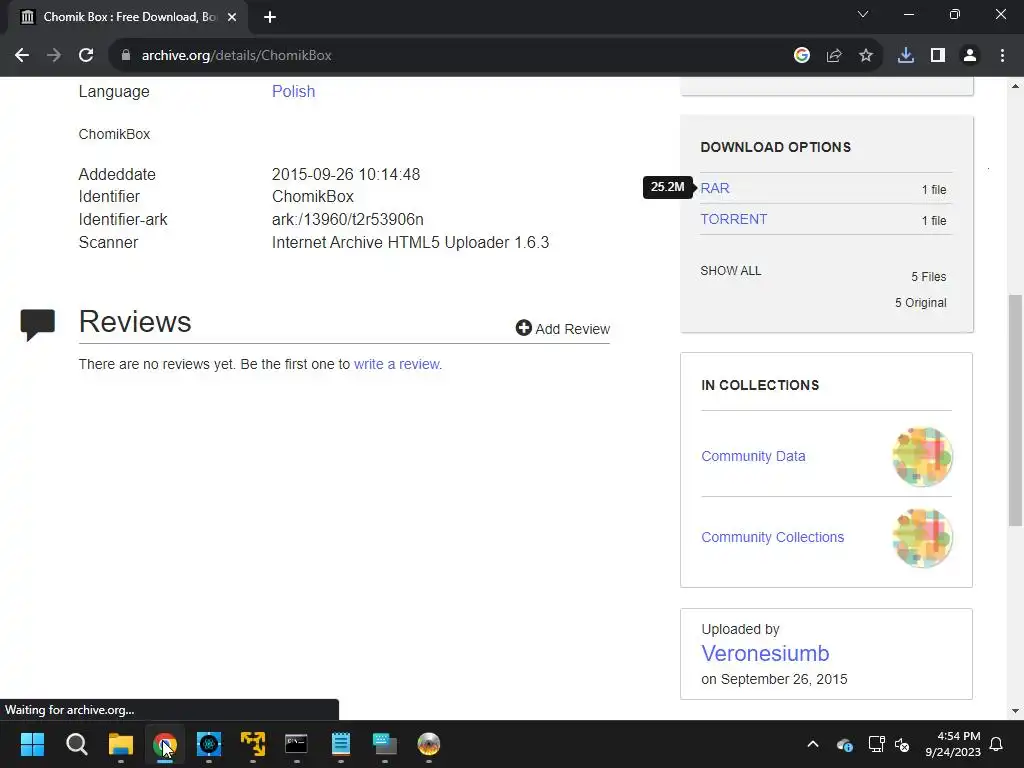
Task: Reload the archive.org page
Action: (x=86, y=56)
